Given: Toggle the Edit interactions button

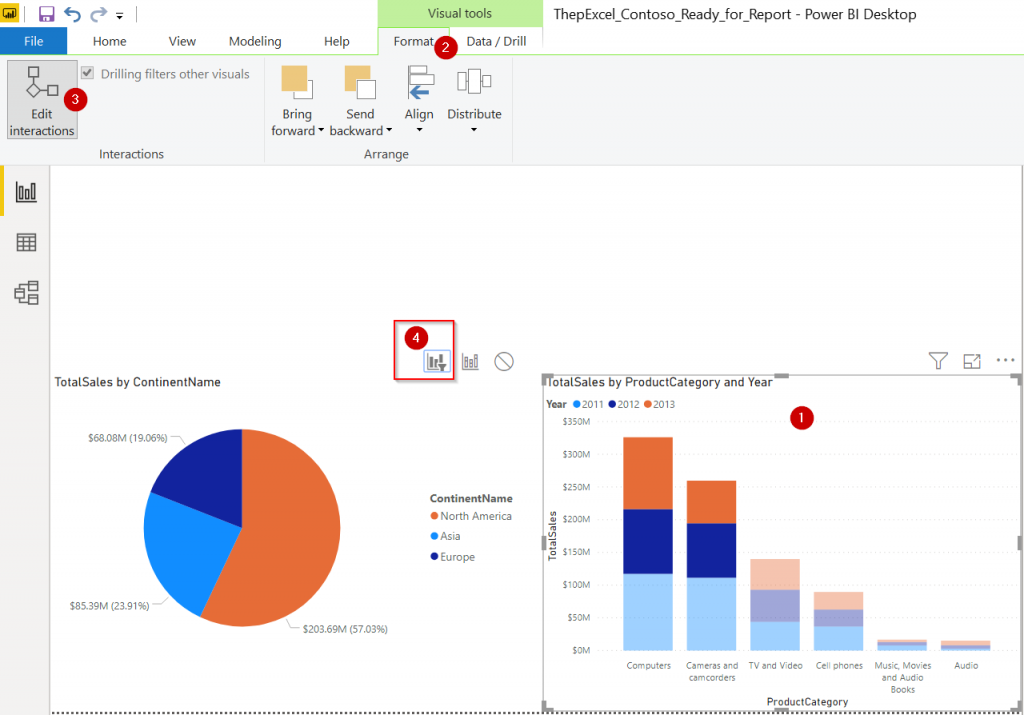Looking at the screenshot, I should (x=42, y=99).
